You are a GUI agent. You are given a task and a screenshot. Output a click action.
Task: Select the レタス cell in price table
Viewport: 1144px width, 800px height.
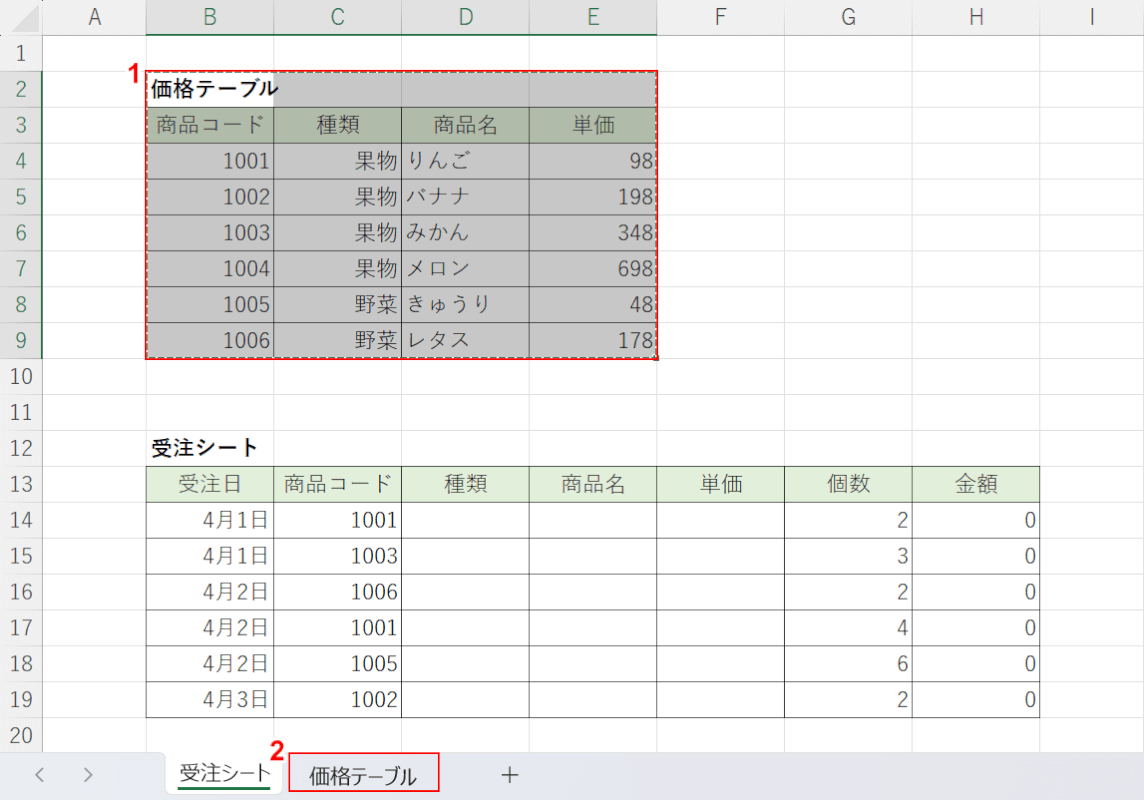coord(465,341)
